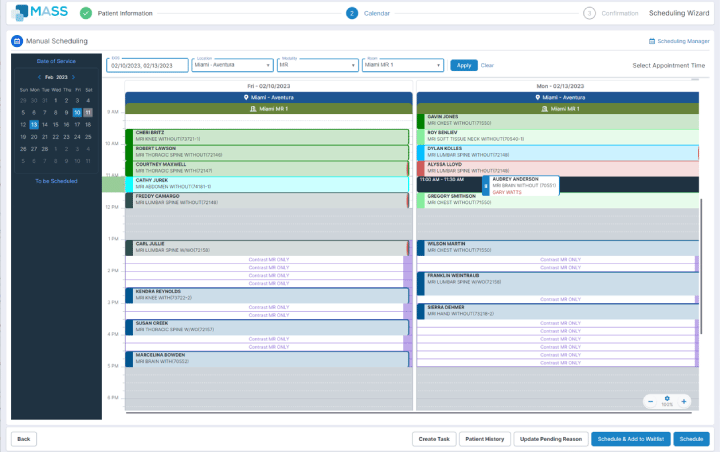
Task: Click the Clear filters link
Action: (x=487, y=65)
